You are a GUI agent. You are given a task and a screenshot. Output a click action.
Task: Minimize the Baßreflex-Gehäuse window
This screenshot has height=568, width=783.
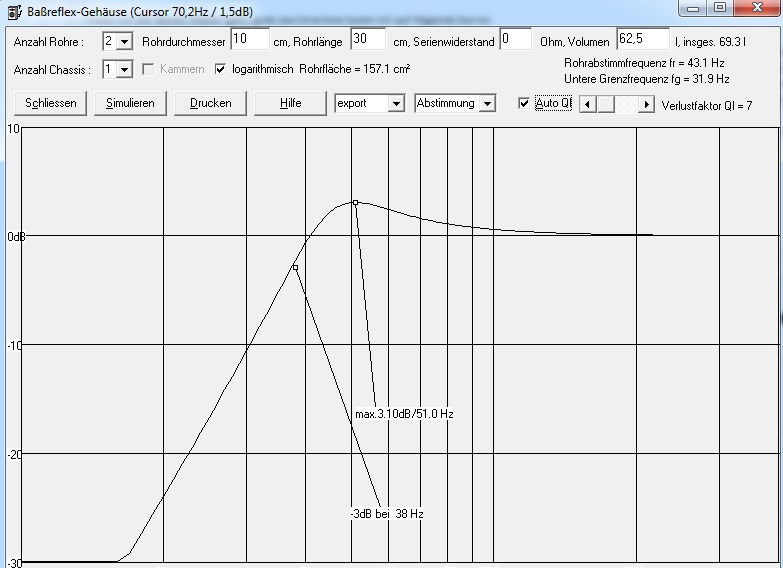click(x=694, y=8)
